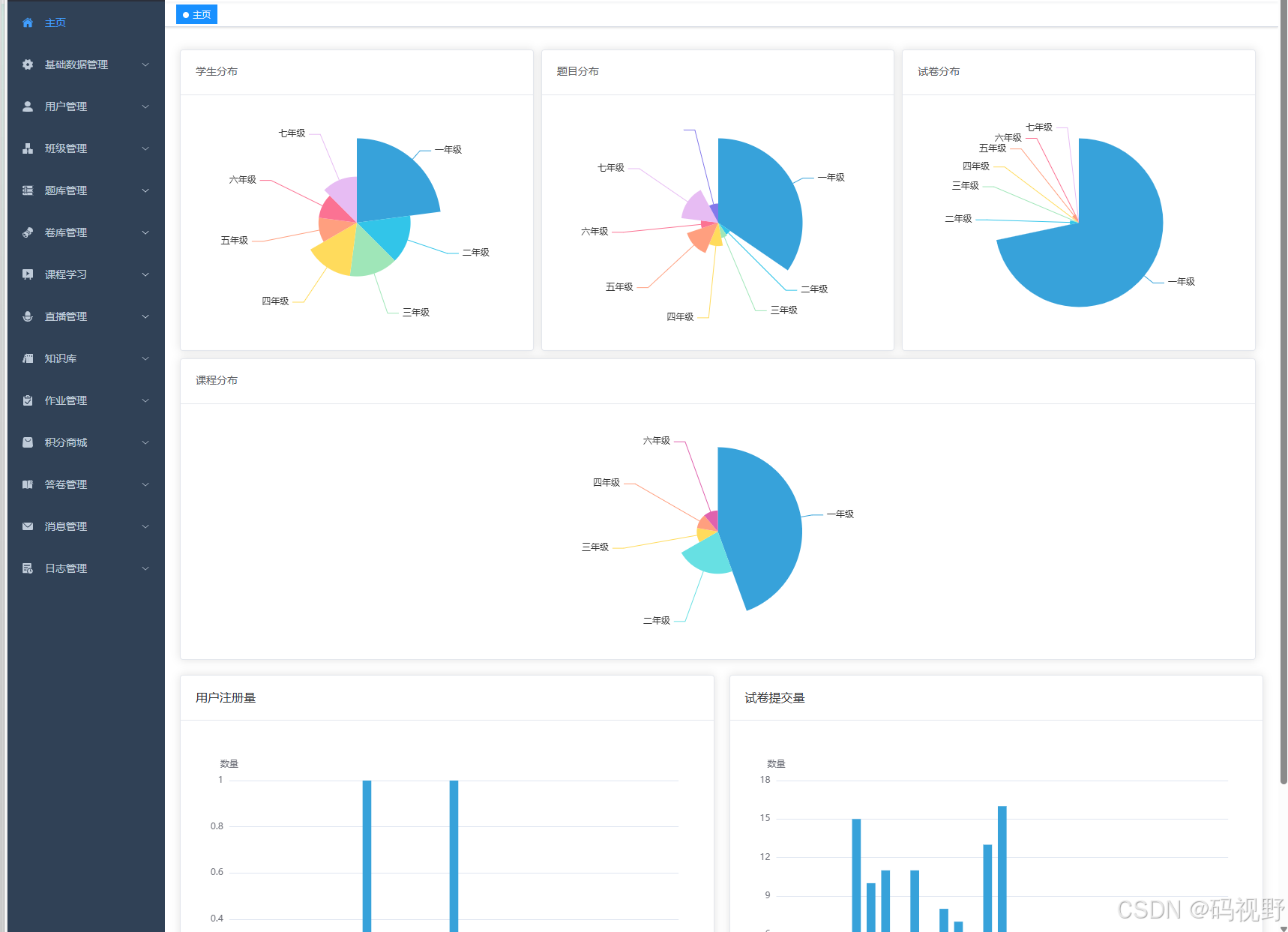Click the log document icon for 日志管理
This screenshot has height=932, width=1288.
[28, 568]
